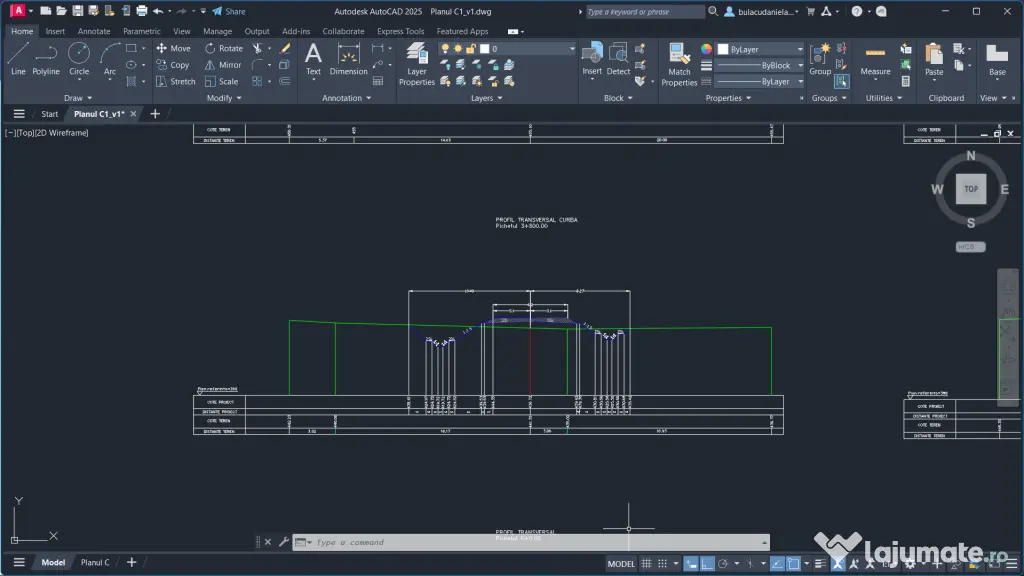
Task: Expand the Block panel options
Action: pos(618,98)
